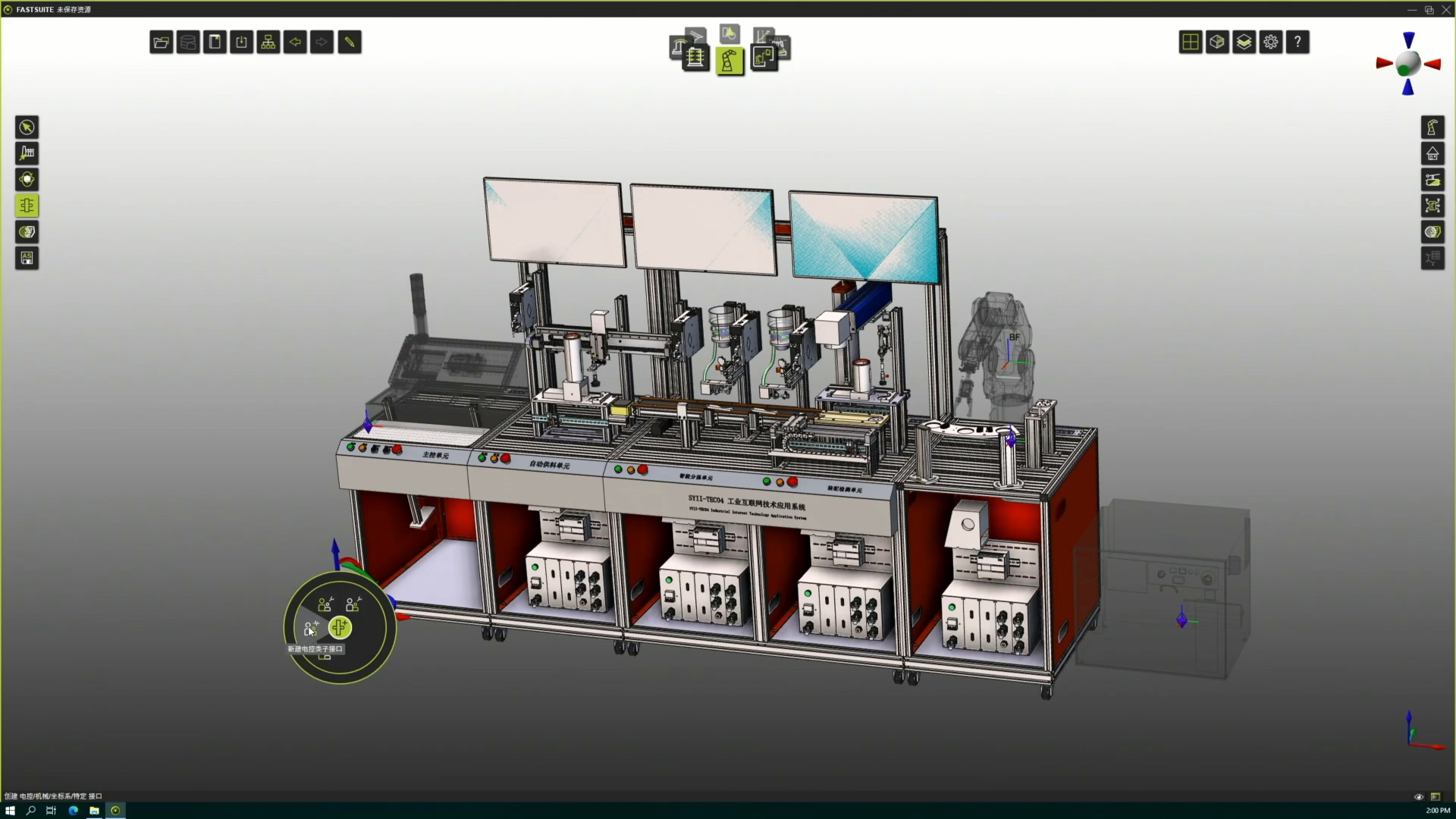Image resolution: width=1456 pixels, height=819 pixels.
Task: Click the green center plus radial button
Action: click(x=340, y=627)
